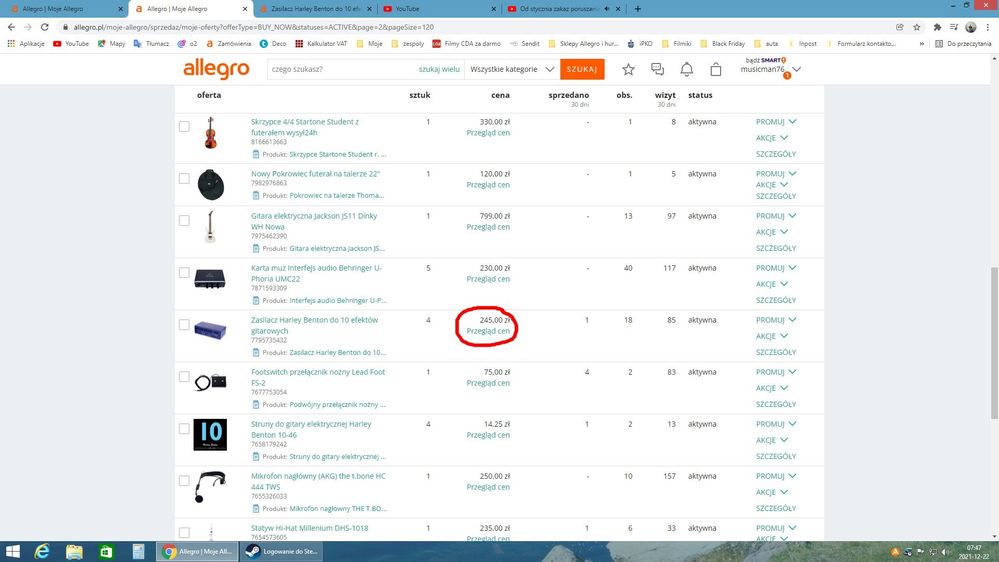This screenshot has width=999, height=562.
Task: Open the Struny do gitary elektrycznej offer title
Action: [311, 429]
